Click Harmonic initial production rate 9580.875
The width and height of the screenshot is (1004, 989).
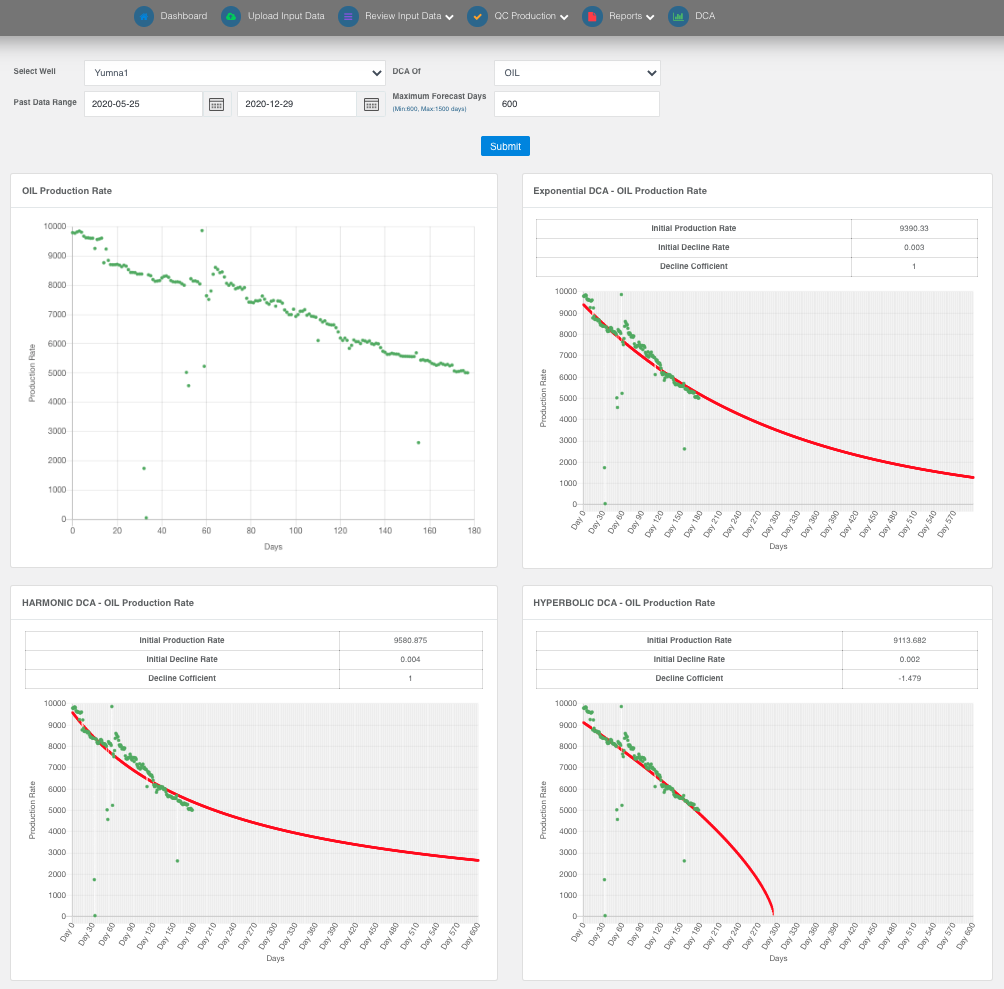[410, 641]
